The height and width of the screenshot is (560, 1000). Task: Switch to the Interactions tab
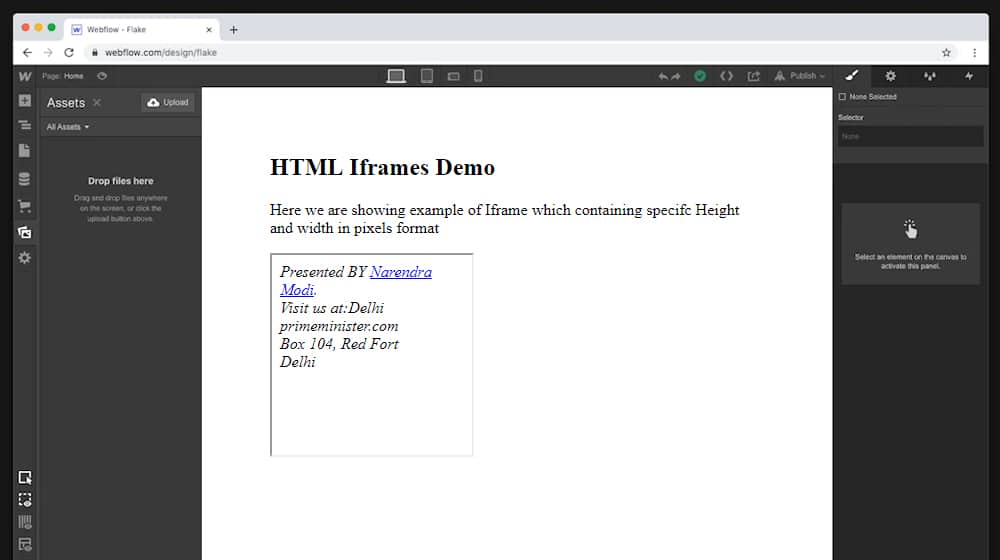[969, 76]
